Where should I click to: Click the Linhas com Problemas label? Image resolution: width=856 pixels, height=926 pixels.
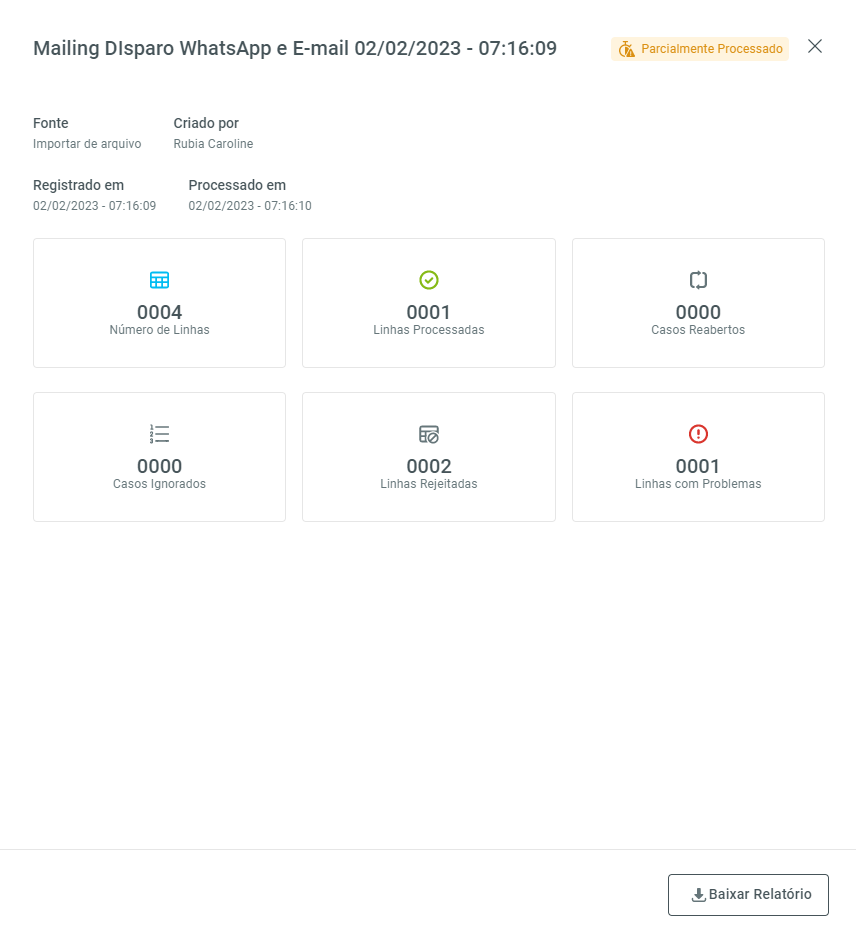(x=698, y=484)
